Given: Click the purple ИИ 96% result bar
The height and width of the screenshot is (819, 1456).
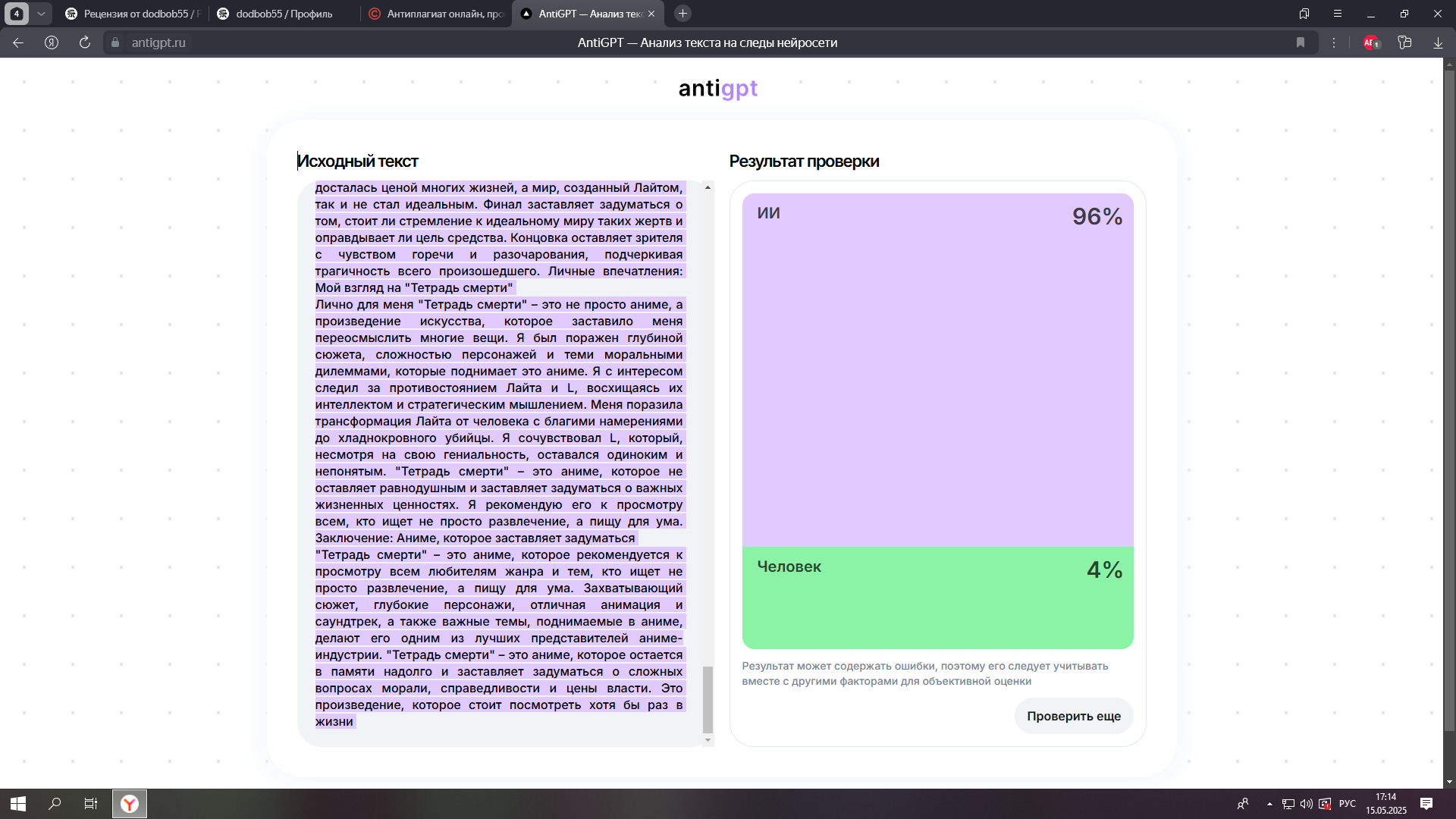Looking at the screenshot, I should pos(937,370).
